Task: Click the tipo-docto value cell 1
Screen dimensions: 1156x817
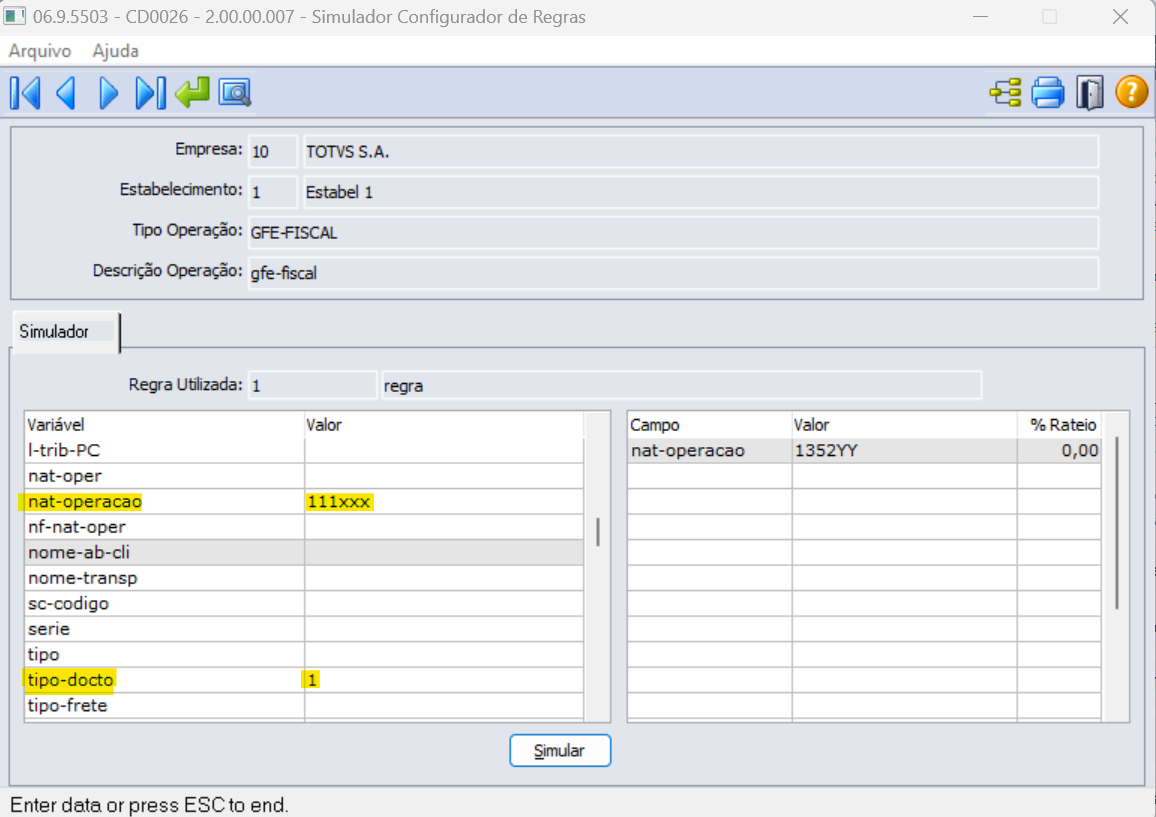Action: coord(445,680)
